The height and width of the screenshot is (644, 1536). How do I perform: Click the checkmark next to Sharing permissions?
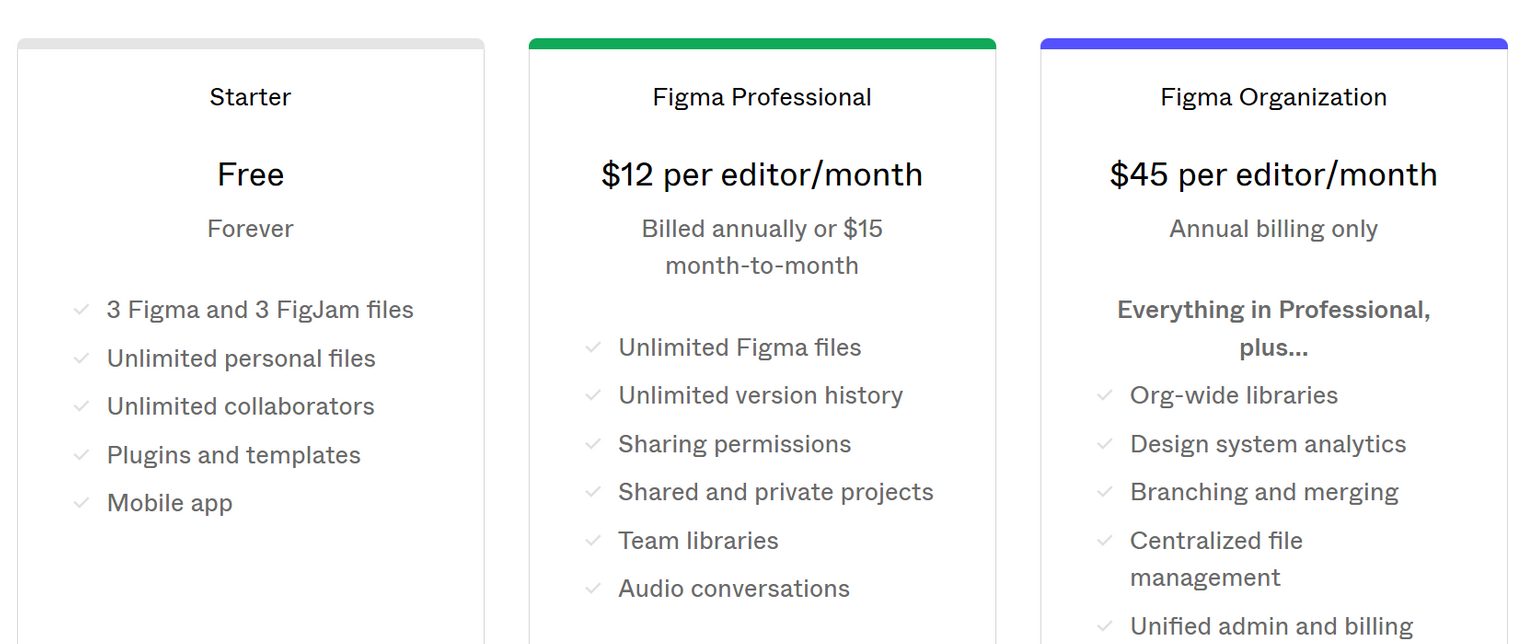[x=593, y=444]
